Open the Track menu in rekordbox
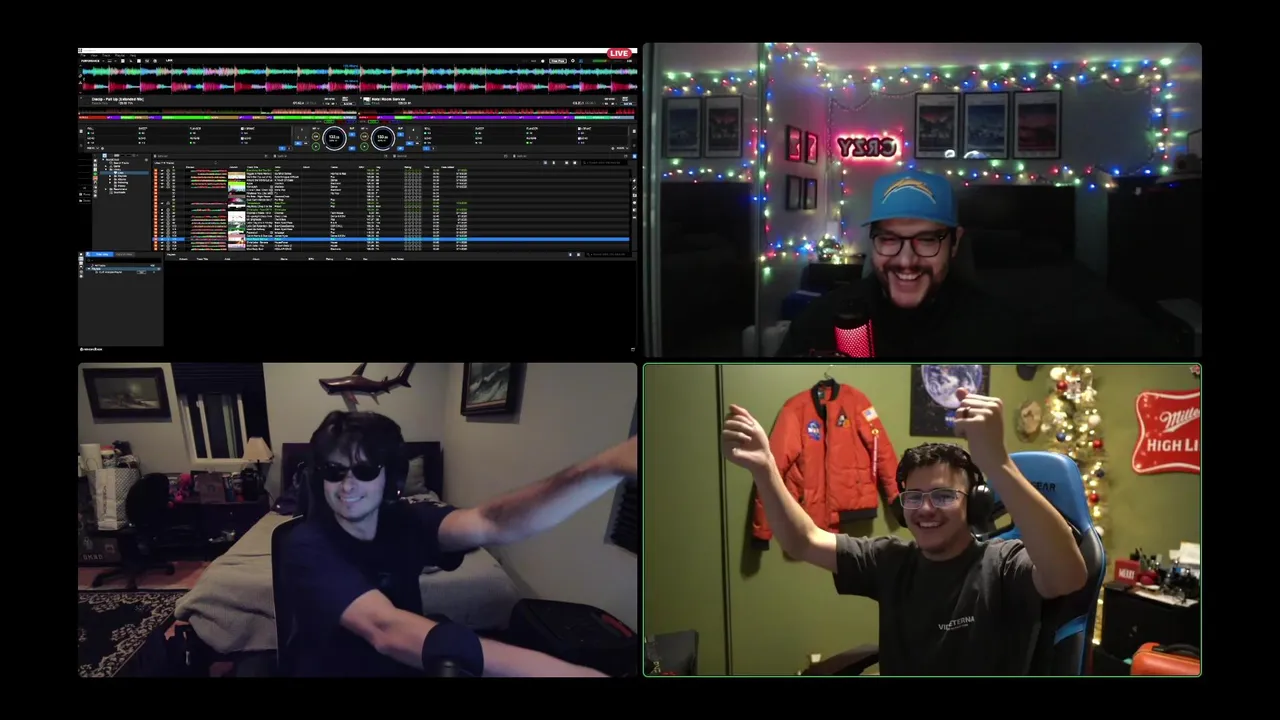 (x=106, y=55)
